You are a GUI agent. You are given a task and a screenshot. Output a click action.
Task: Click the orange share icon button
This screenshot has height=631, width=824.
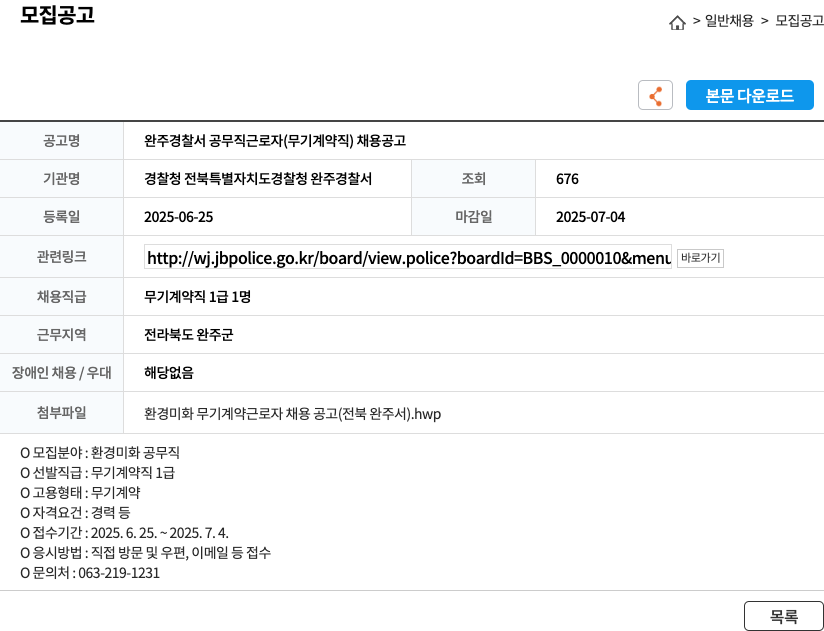point(655,95)
